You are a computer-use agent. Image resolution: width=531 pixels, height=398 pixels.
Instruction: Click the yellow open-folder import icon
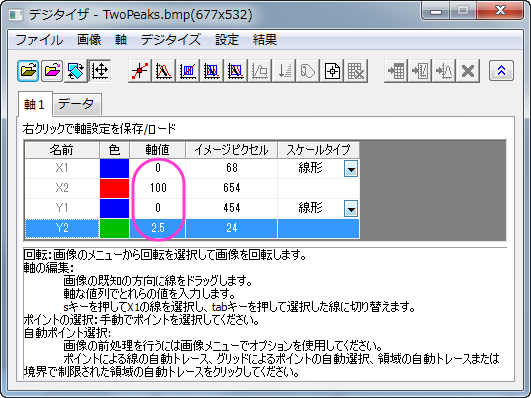pos(28,71)
